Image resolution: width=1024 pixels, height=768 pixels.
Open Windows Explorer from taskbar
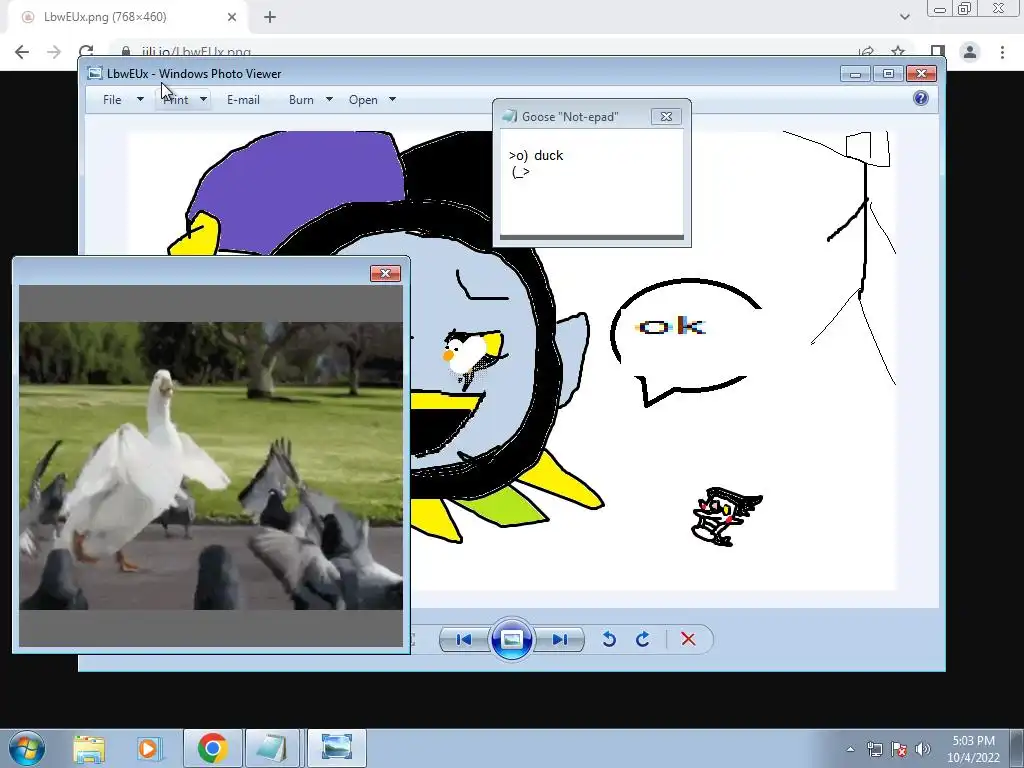pyautogui.click(x=89, y=748)
